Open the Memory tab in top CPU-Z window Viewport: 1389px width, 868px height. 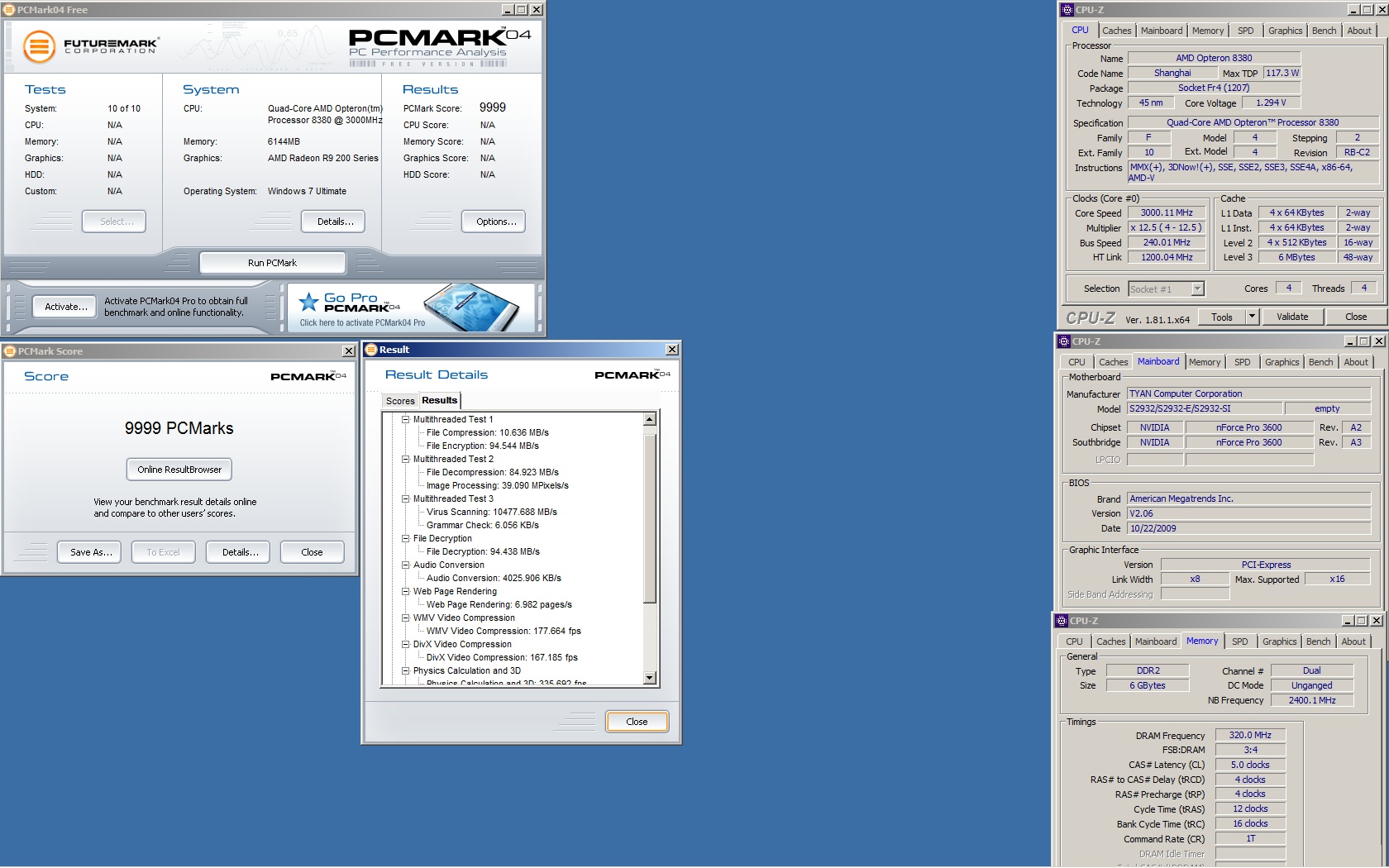[x=1208, y=31]
